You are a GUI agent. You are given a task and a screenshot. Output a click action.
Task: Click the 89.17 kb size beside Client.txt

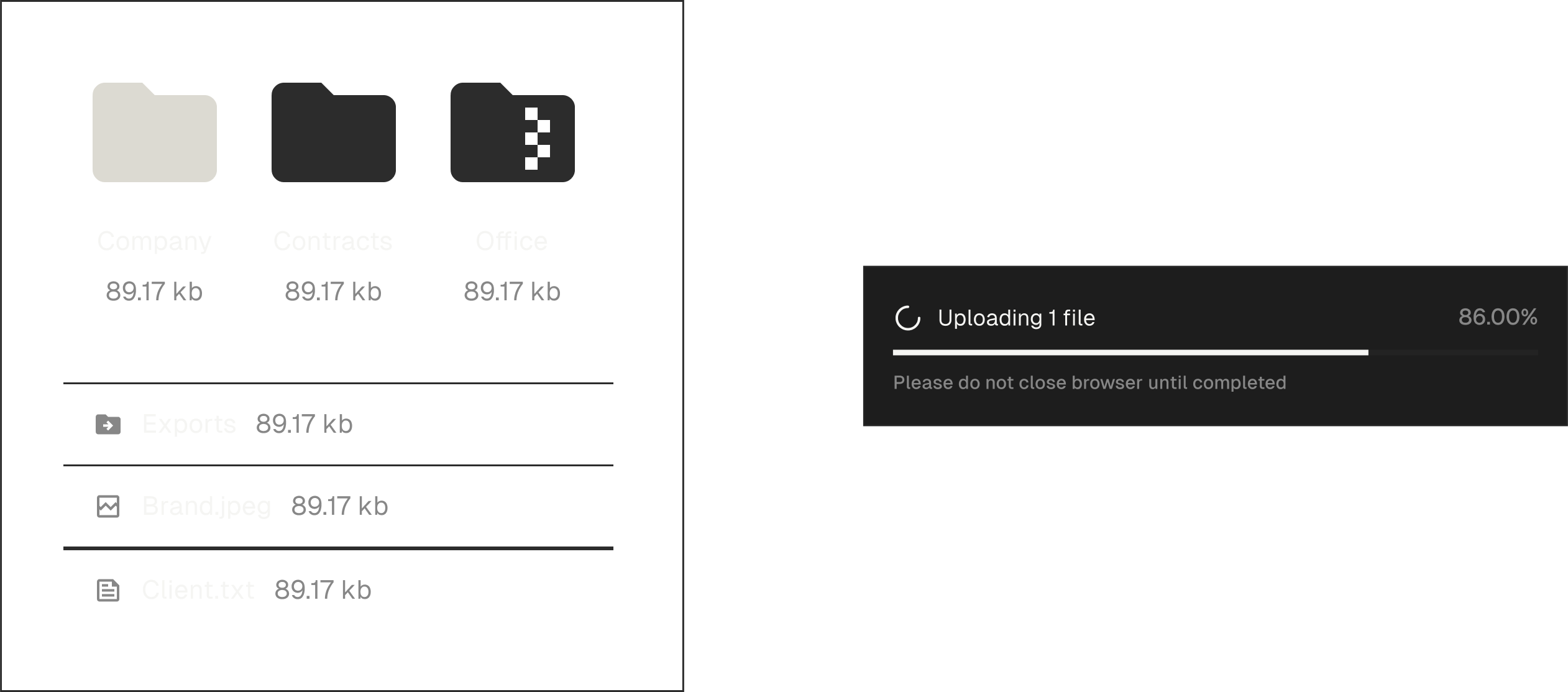pyautogui.click(x=323, y=590)
